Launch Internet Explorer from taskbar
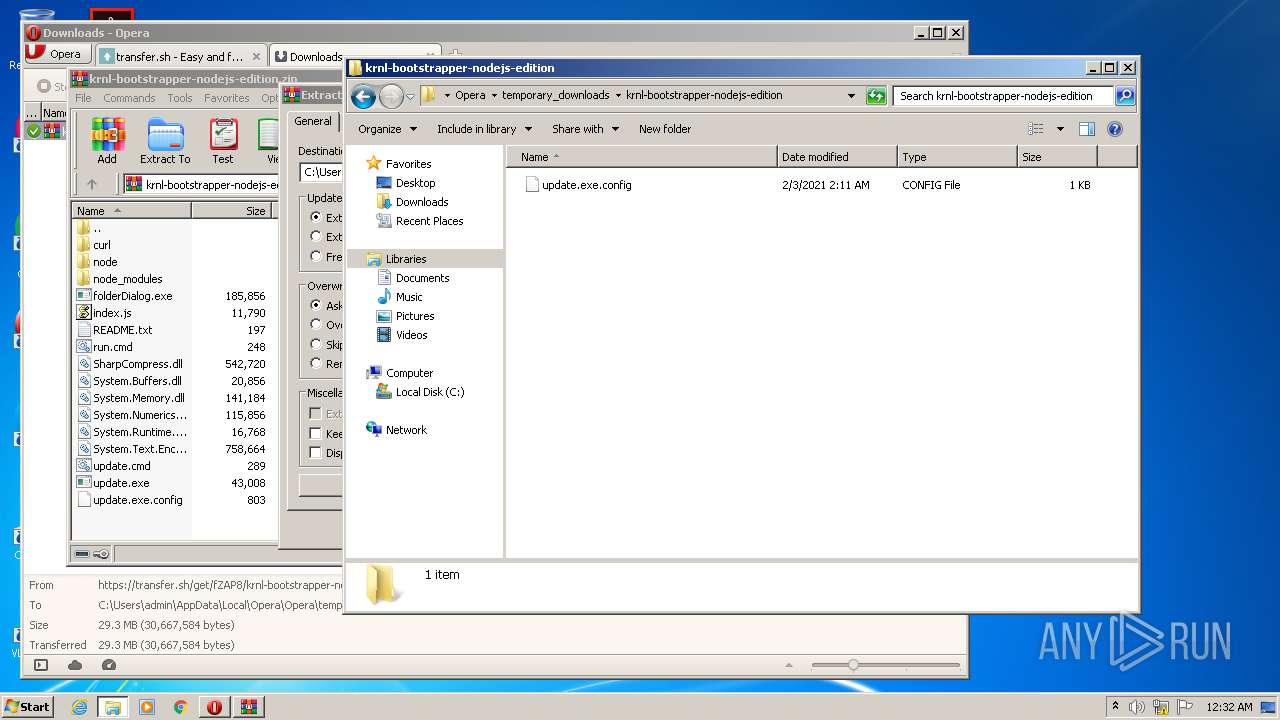Screen dimensions: 1280x720 79,707
